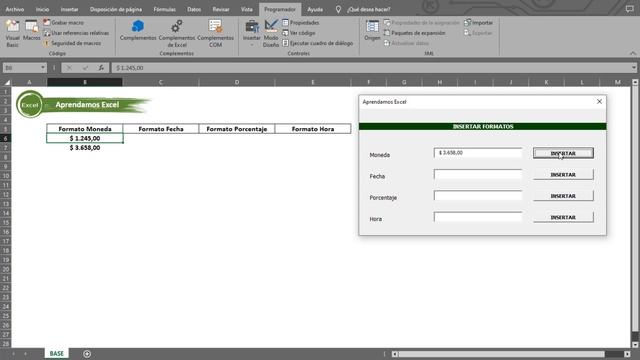The image size is (640, 360).
Task: Switch to the Fórmulas tab
Action: point(164,9)
